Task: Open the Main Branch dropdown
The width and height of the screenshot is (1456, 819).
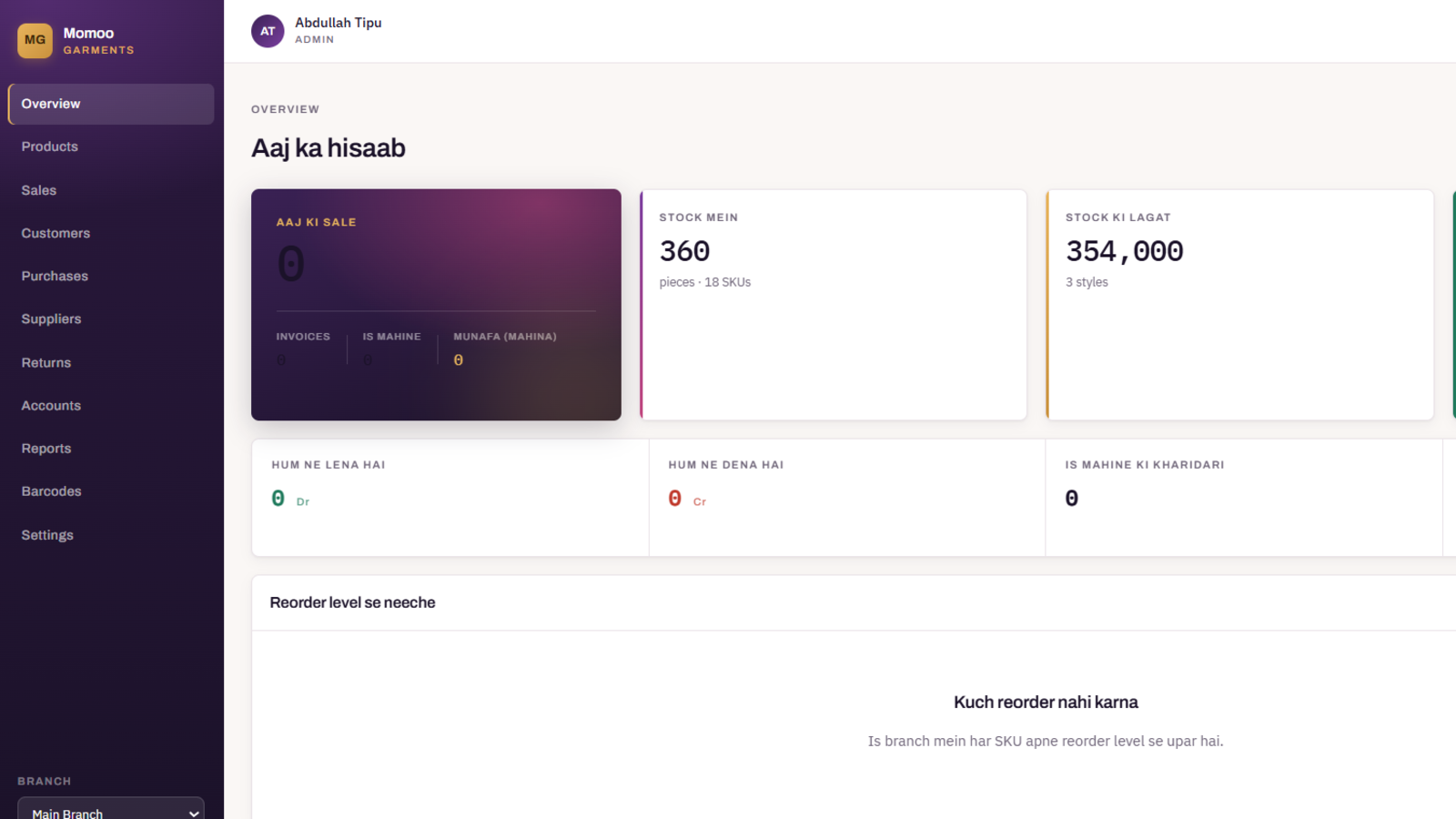Action: (x=111, y=809)
